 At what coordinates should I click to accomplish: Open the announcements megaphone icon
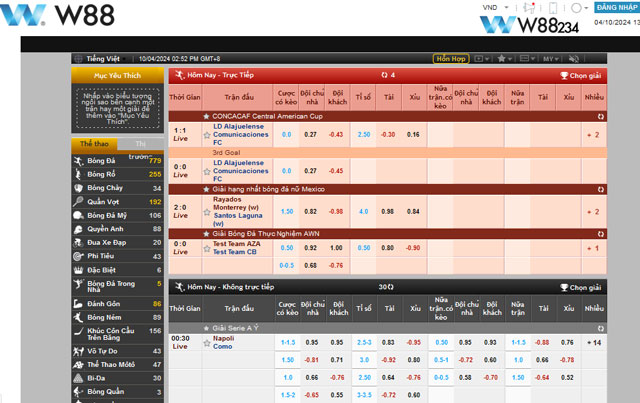pos(529,8)
